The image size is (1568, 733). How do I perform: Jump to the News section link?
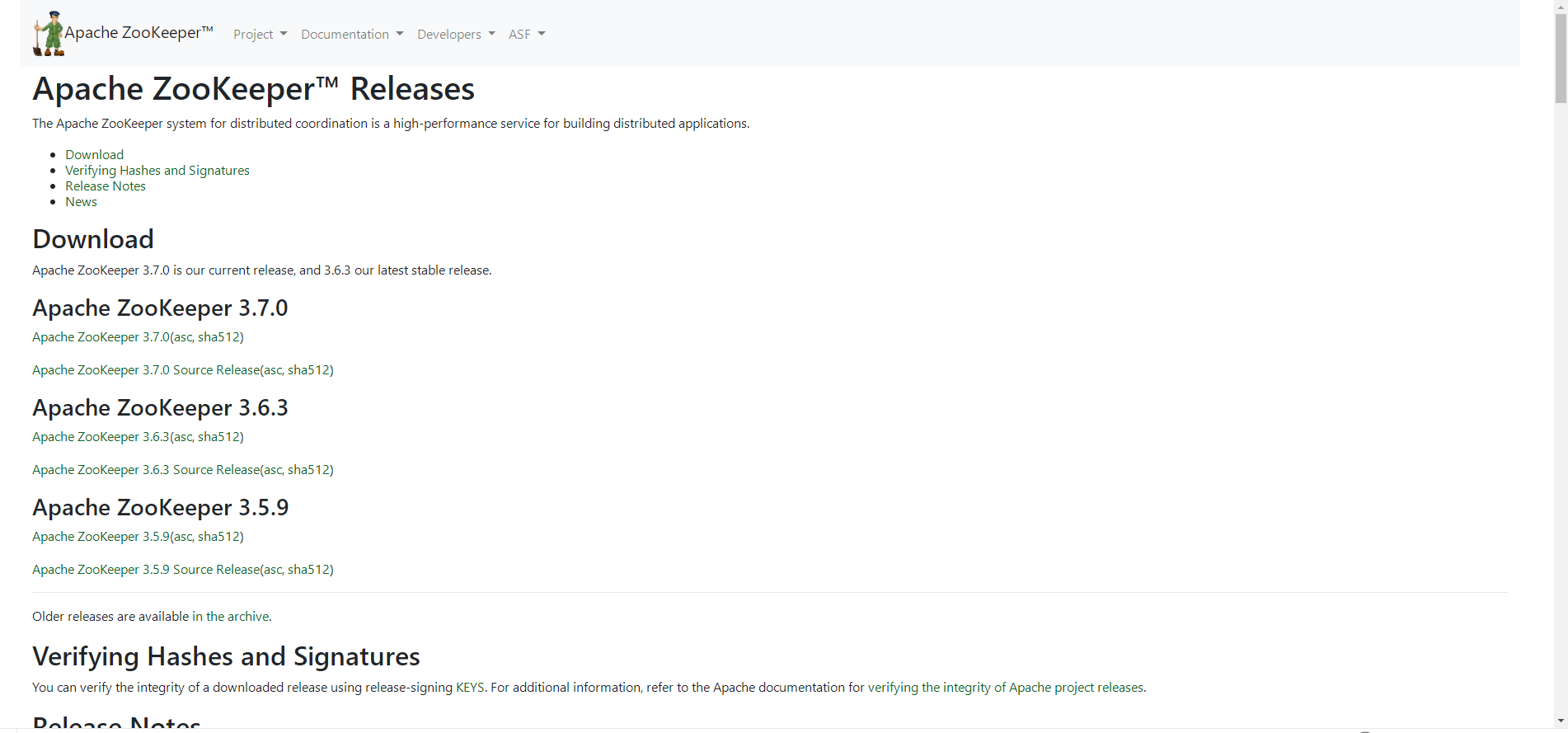tap(81, 202)
